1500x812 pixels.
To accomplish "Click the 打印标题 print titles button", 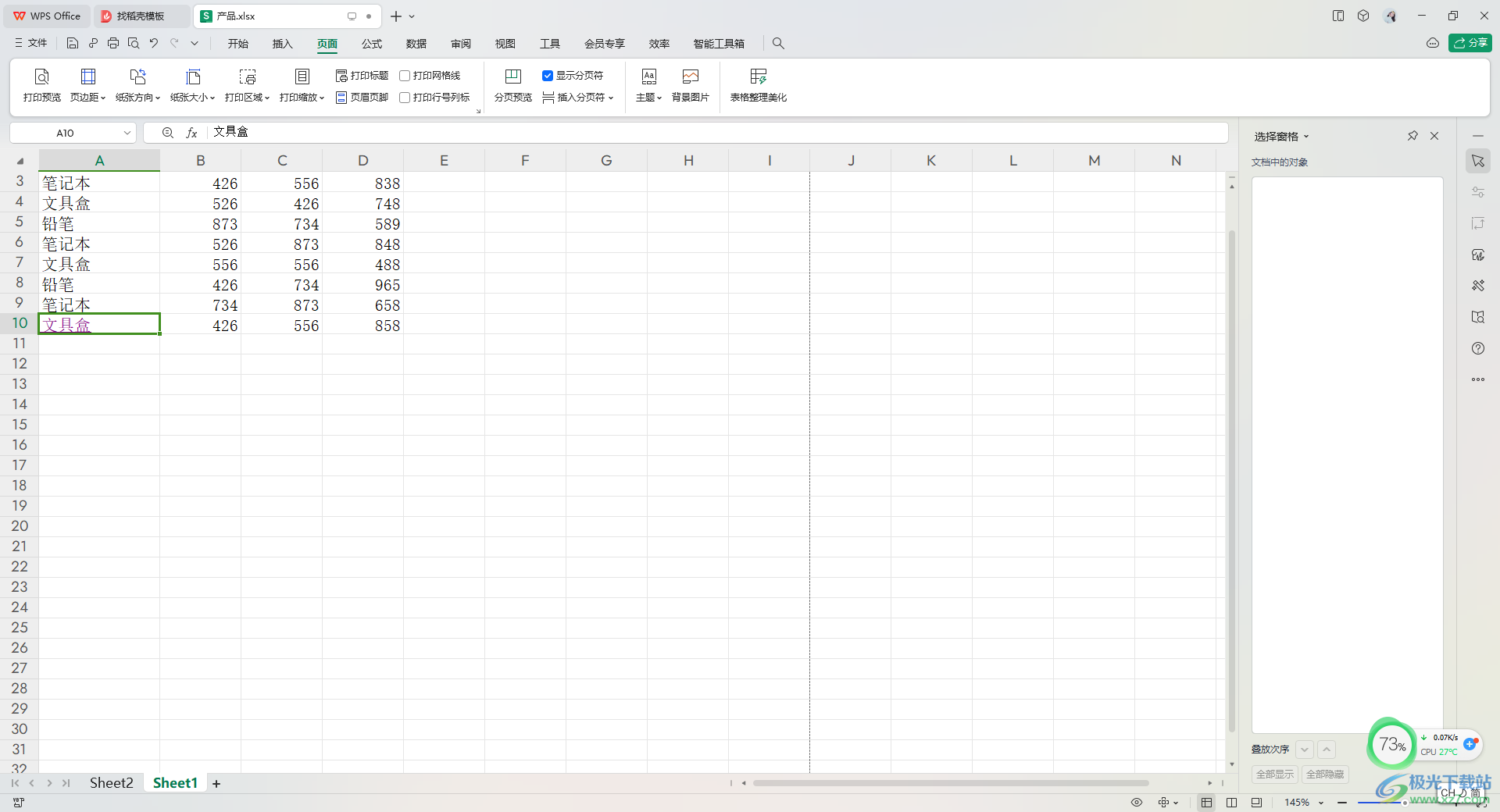I will 362,76.
